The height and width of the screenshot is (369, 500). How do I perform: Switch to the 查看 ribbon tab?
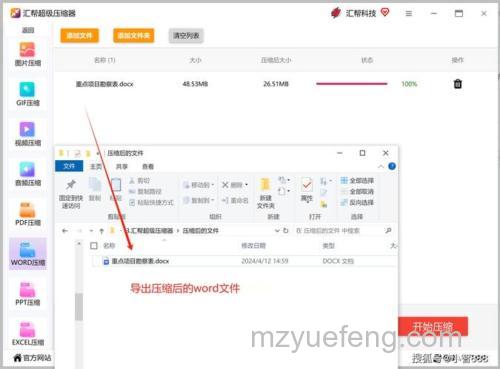[148, 166]
